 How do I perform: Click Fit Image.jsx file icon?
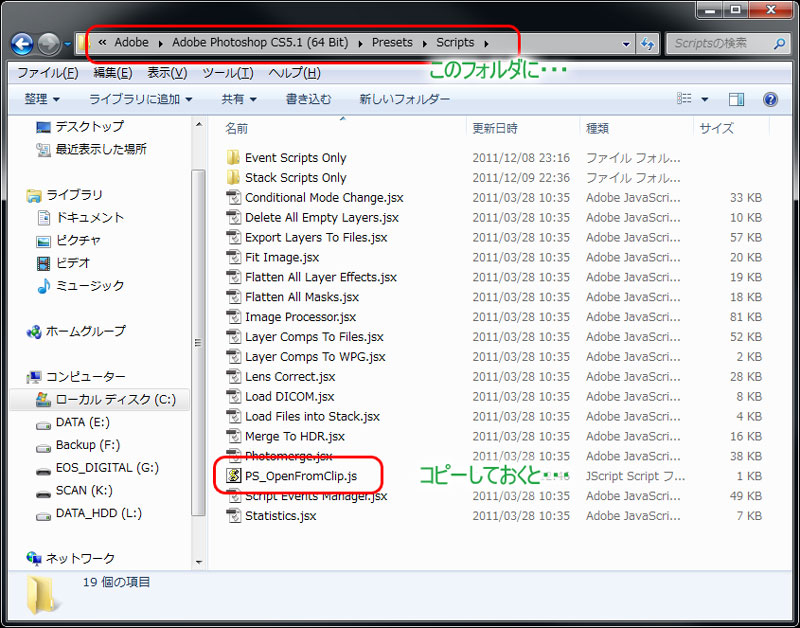point(233,257)
